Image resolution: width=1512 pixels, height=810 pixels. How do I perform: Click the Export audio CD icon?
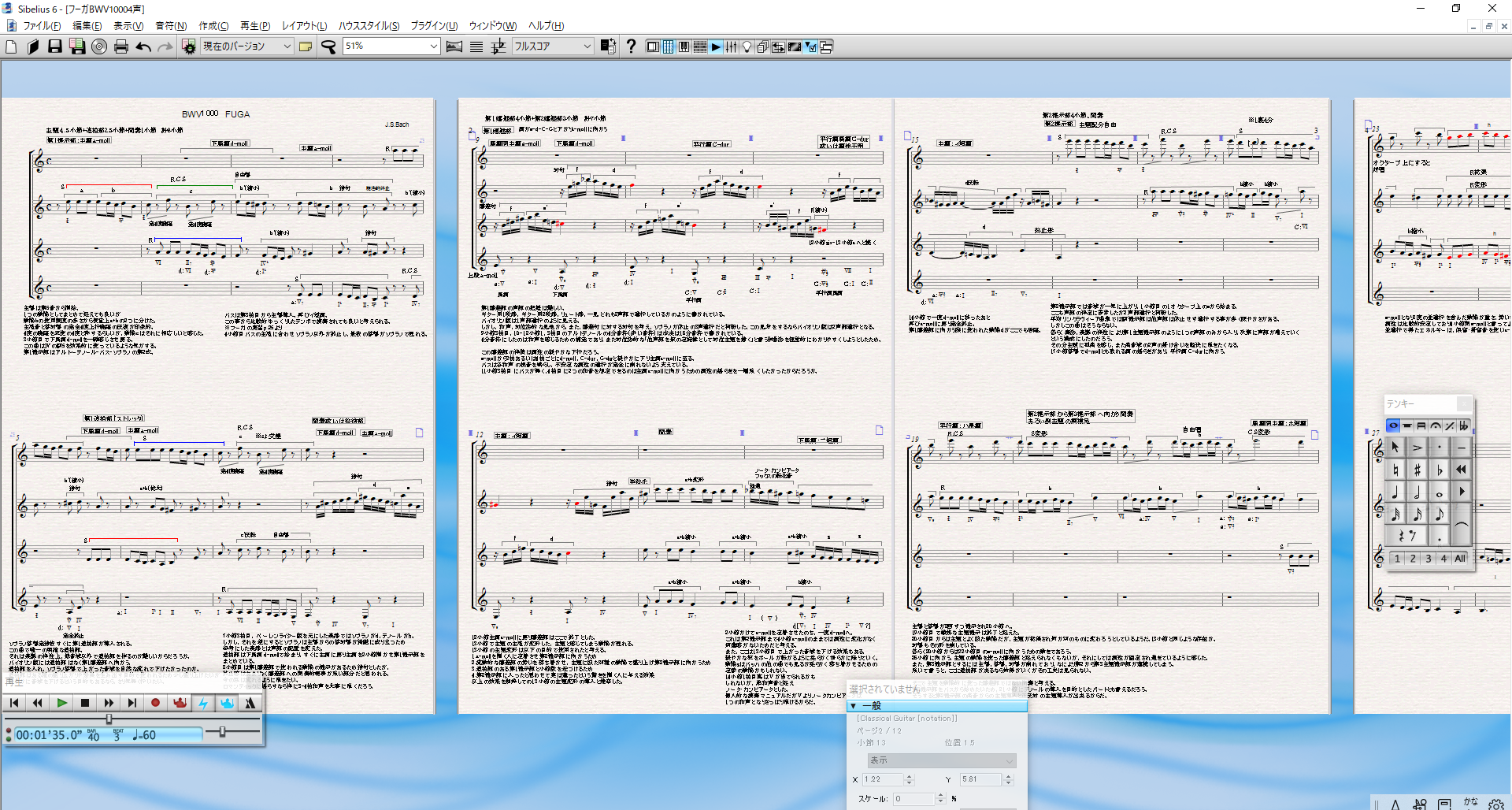click(x=99, y=46)
